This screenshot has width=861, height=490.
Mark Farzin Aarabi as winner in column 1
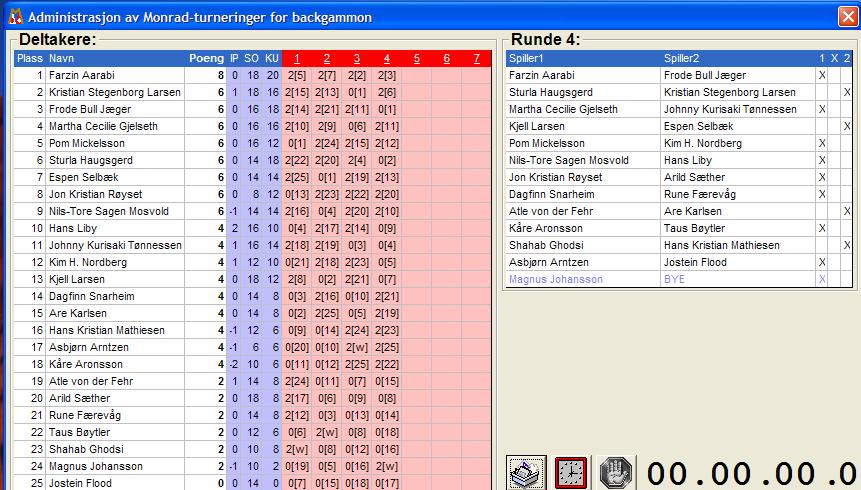[x=822, y=75]
